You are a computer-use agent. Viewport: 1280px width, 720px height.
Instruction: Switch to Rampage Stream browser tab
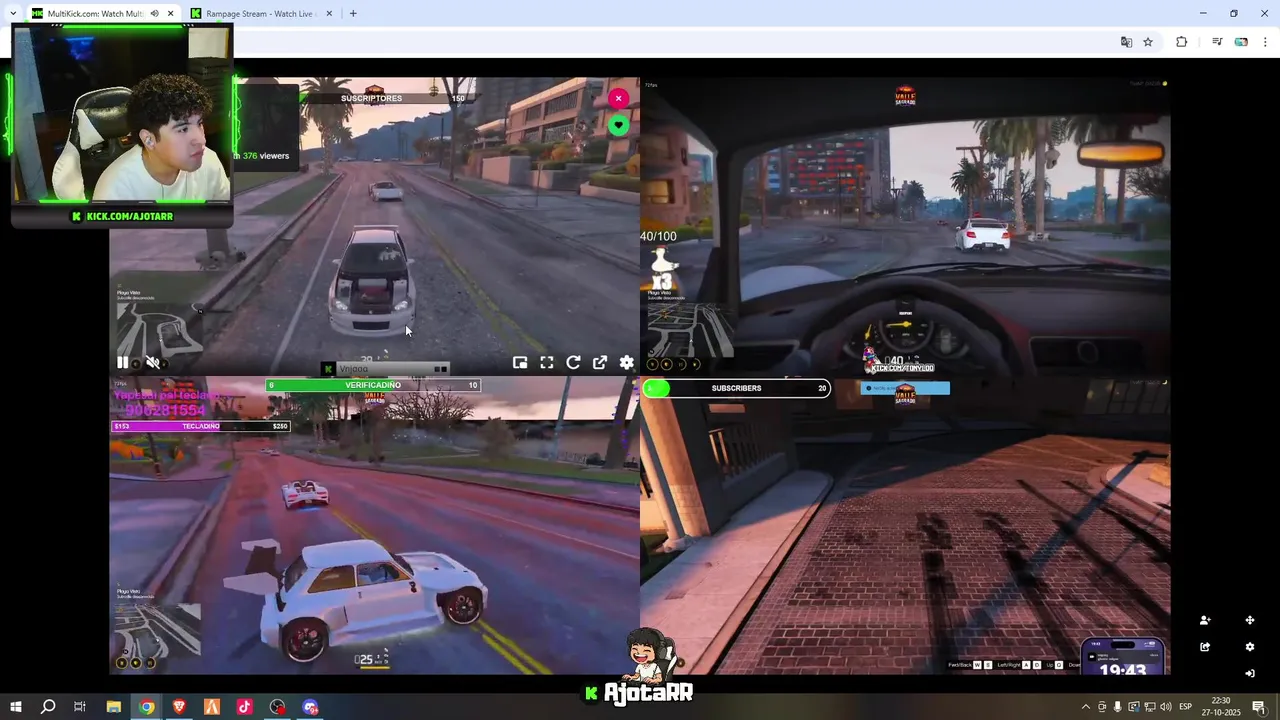coord(260,14)
